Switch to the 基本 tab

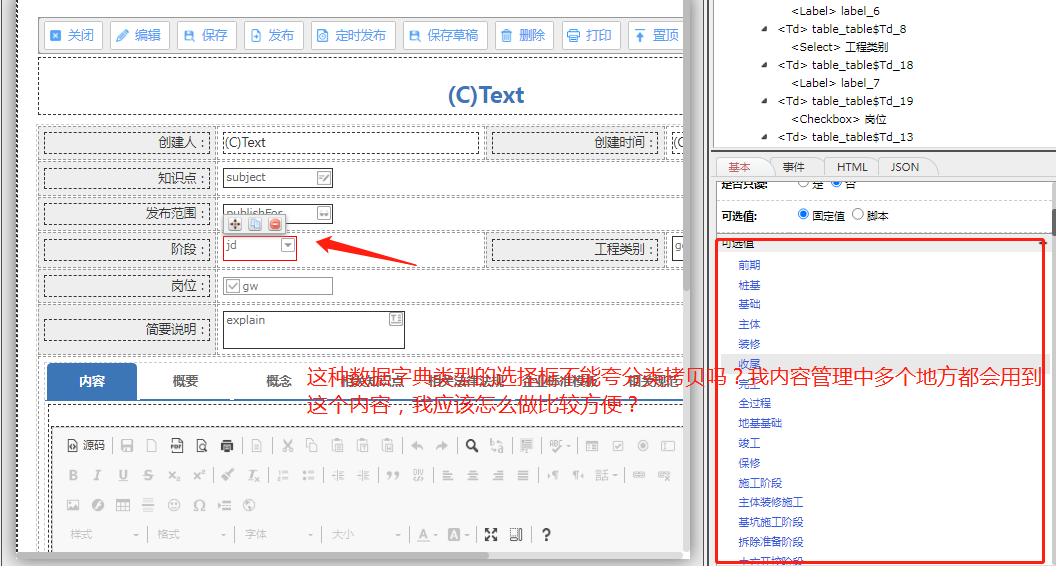point(739,167)
